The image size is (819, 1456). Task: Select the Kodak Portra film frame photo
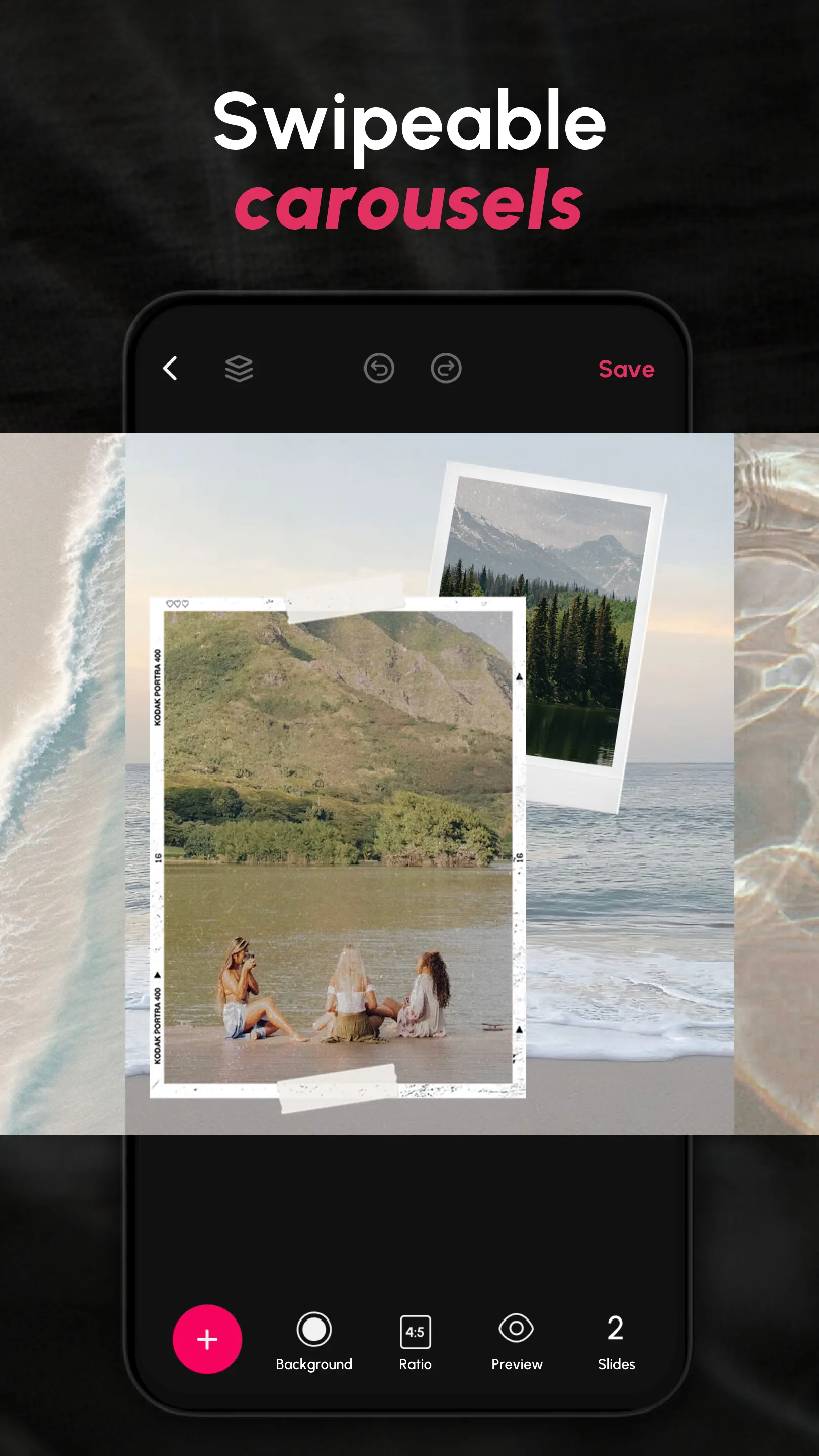pyautogui.click(x=337, y=848)
